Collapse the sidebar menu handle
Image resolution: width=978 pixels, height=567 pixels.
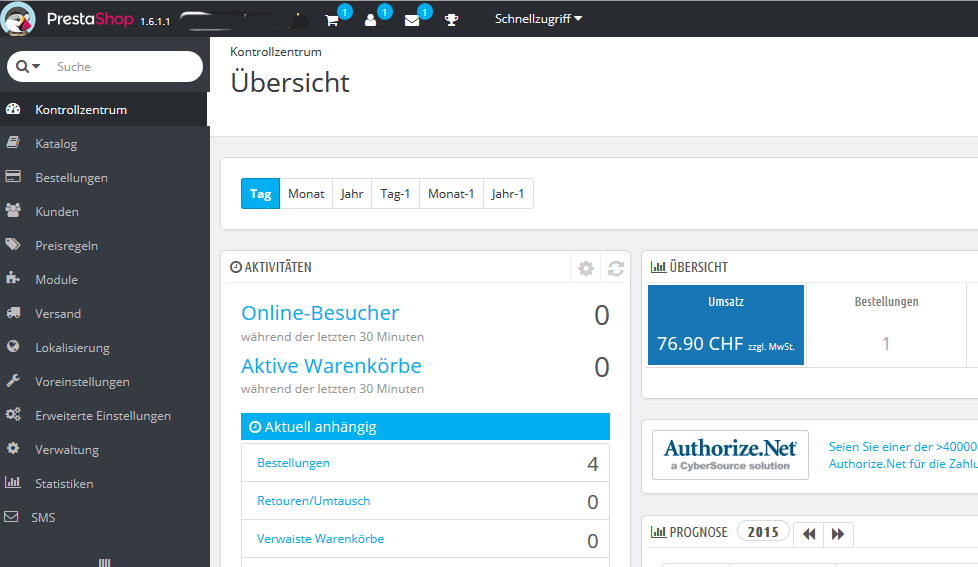[x=104, y=562]
